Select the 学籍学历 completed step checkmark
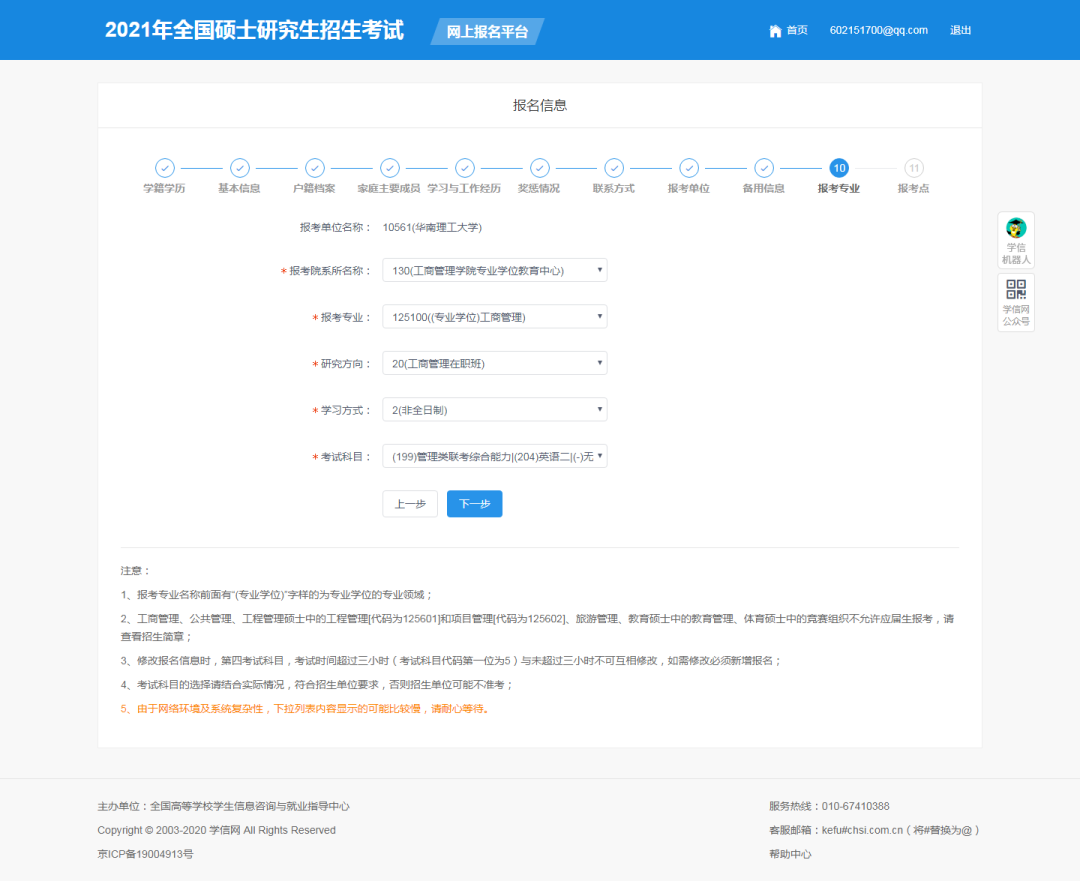1080x881 pixels. (164, 168)
